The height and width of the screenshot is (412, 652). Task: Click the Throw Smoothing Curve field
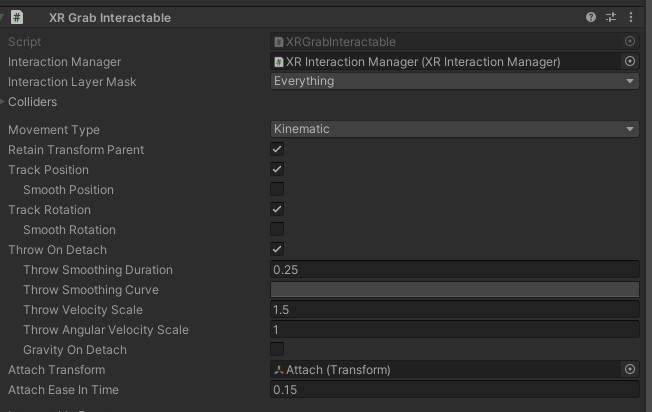click(x=454, y=289)
